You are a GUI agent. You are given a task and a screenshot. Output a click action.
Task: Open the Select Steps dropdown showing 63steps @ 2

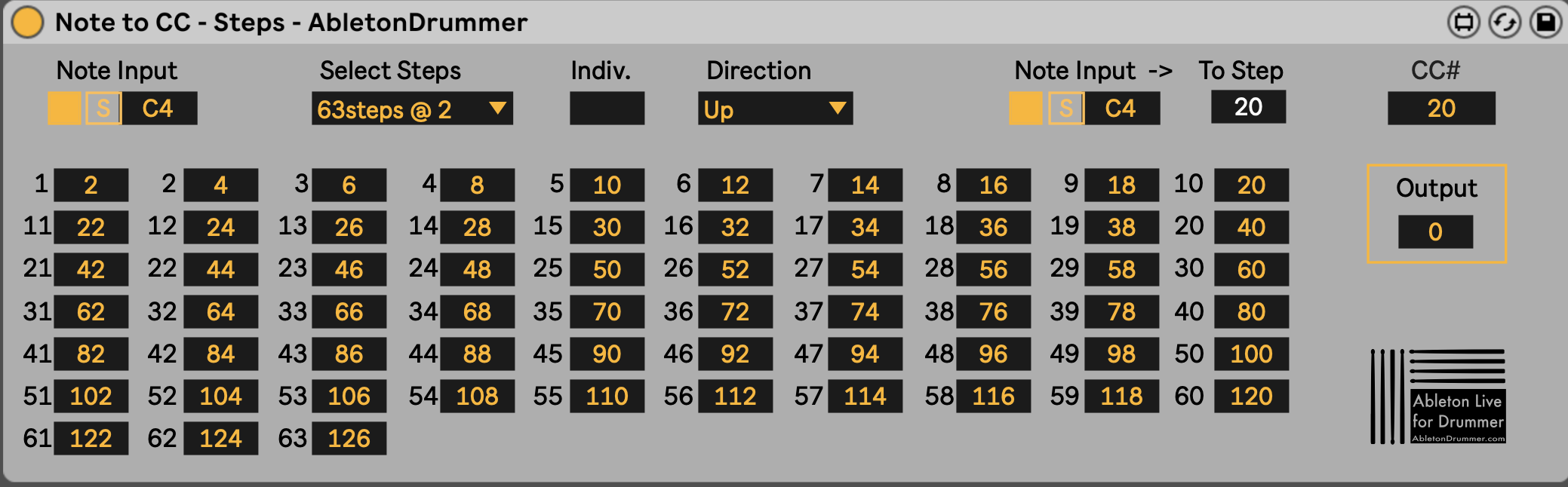pyautogui.click(x=412, y=109)
